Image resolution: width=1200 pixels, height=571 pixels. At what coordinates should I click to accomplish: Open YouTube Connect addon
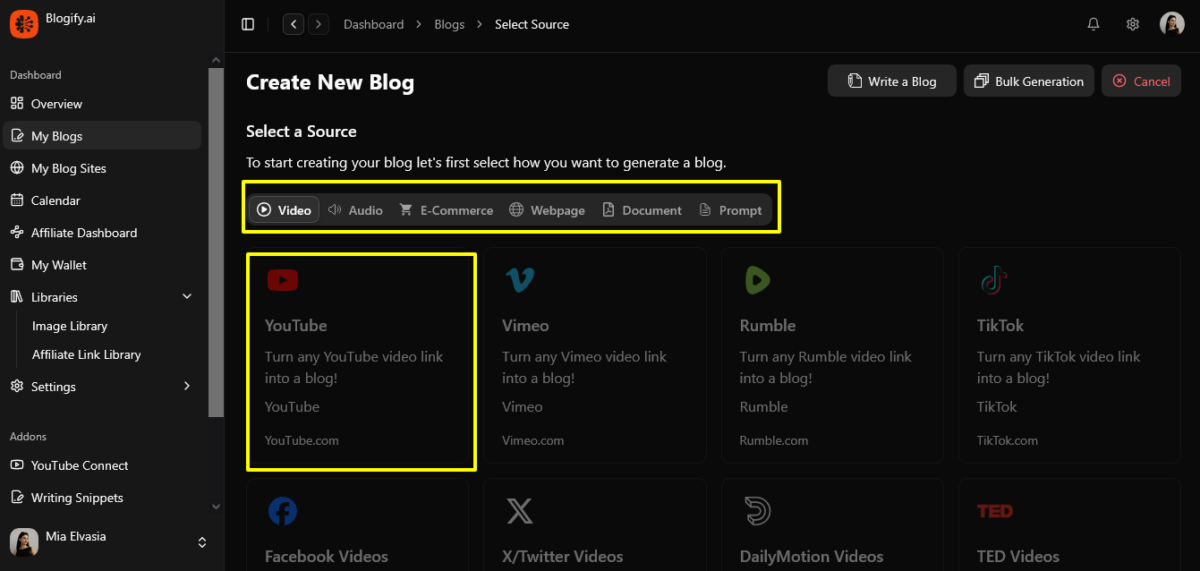click(x=100, y=465)
